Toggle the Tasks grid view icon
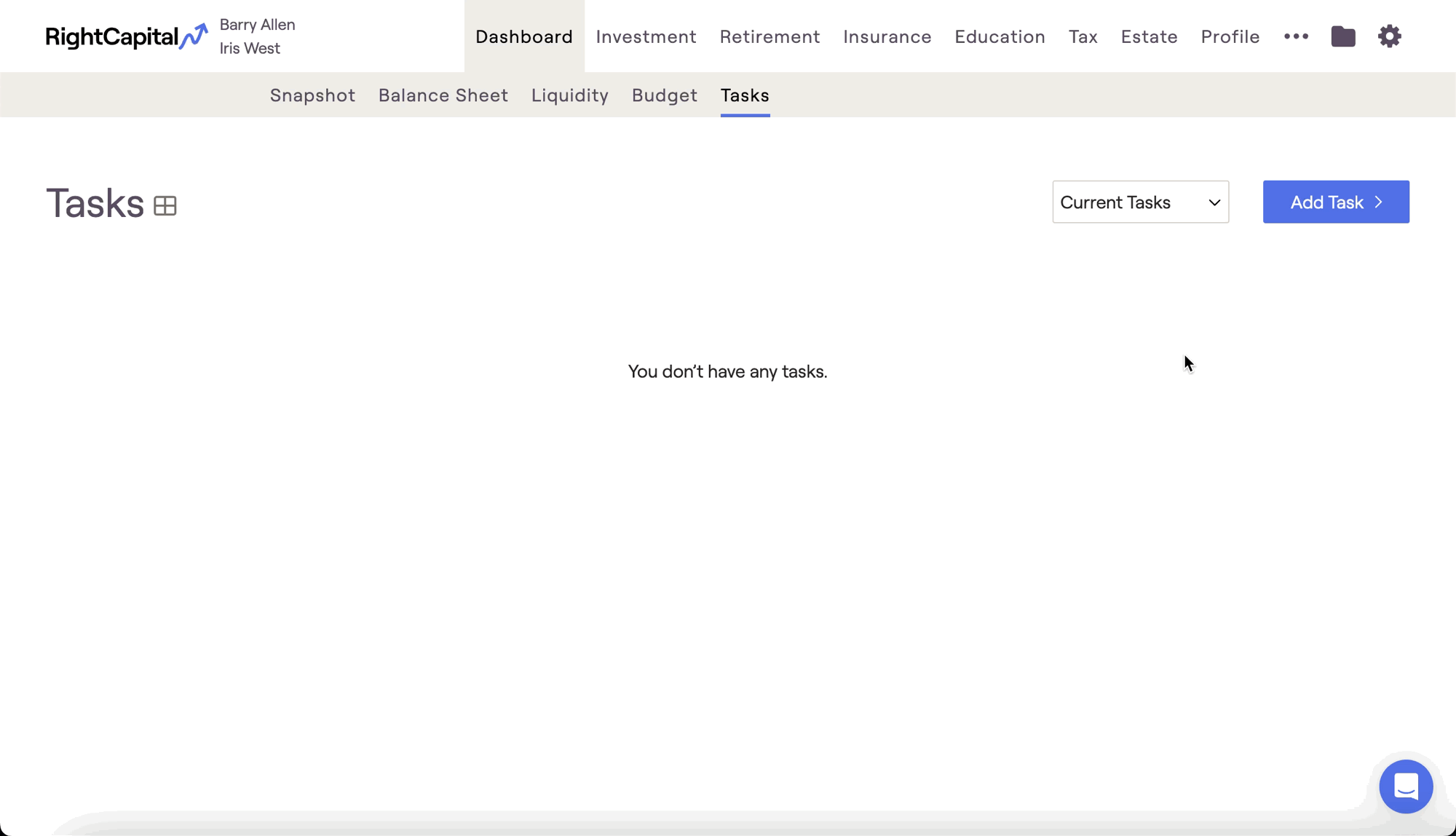This screenshot has width=1456, height=836. (x=165, y=206)
